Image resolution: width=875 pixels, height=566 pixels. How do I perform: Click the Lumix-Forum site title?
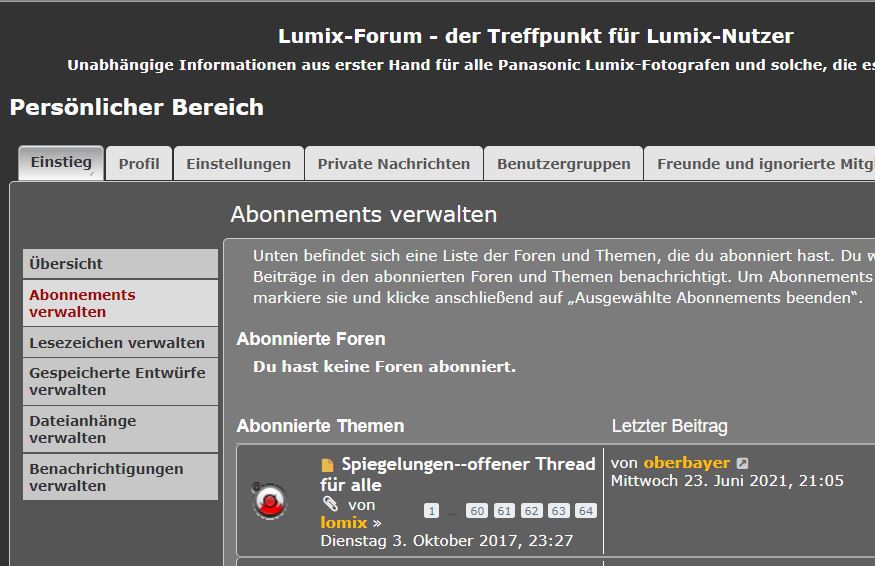[x=536, y=36]
